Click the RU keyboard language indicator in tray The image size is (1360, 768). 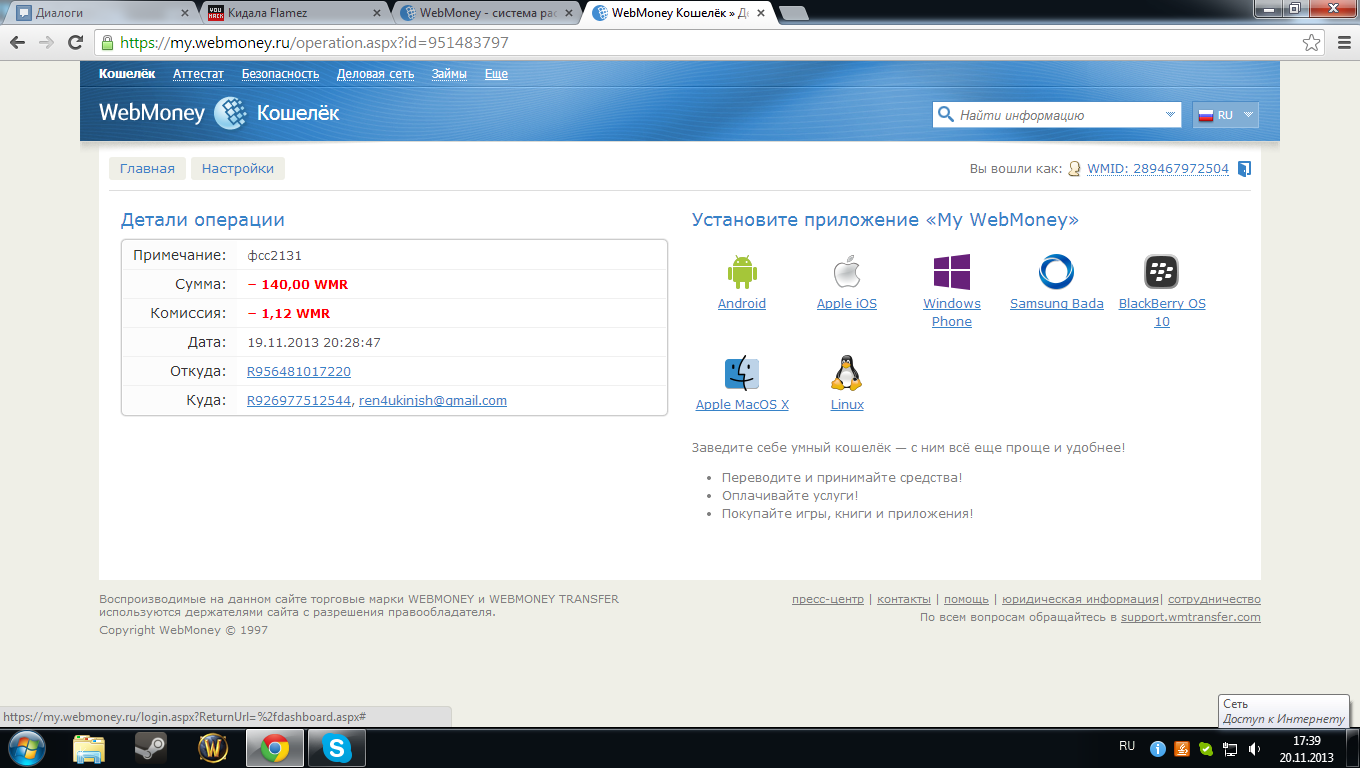click(x=1127, y=746)
